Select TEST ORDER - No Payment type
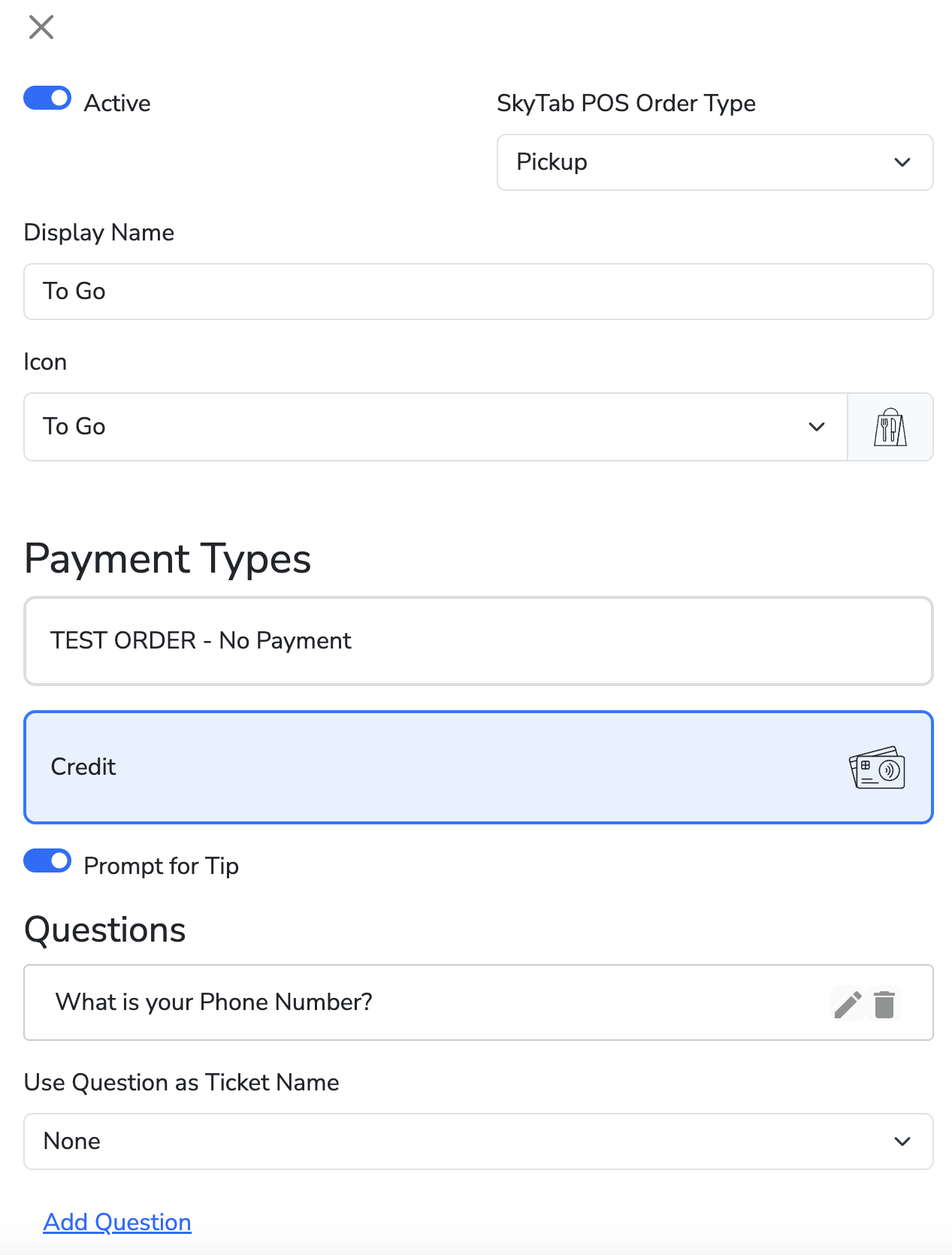 tap(478, 641)
